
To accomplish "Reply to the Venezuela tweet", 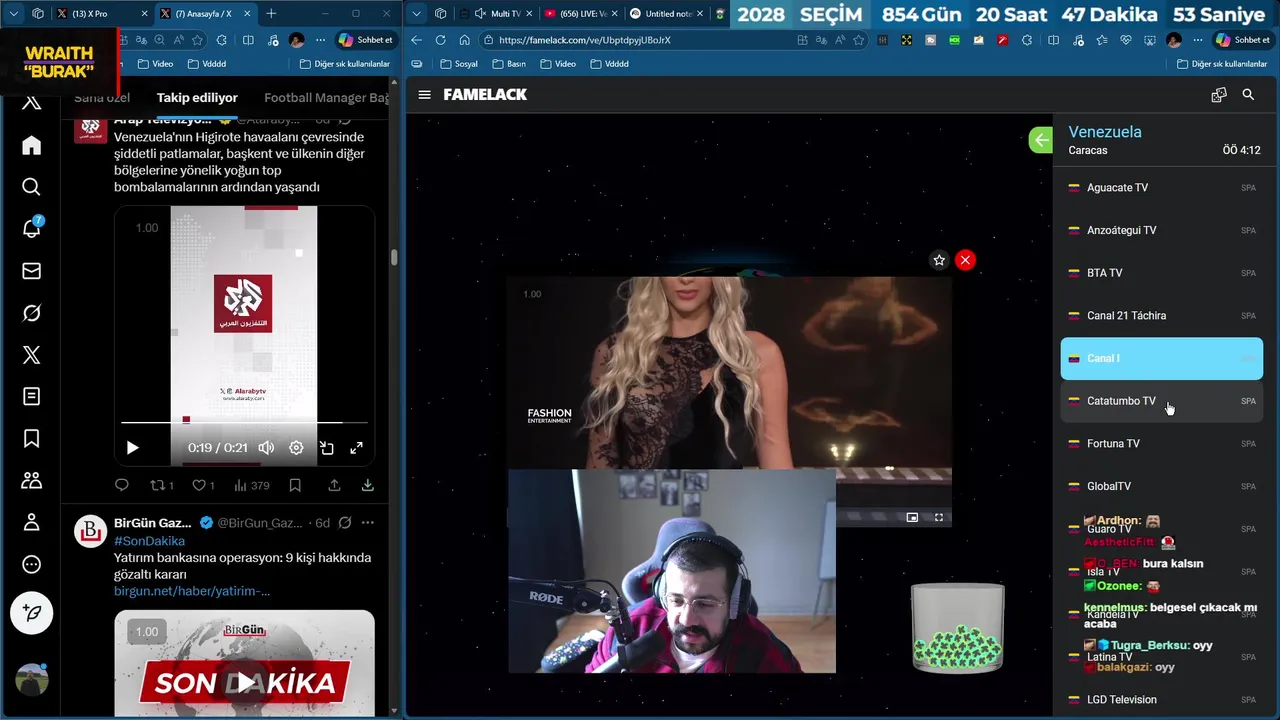I will (x=122, y=485).
